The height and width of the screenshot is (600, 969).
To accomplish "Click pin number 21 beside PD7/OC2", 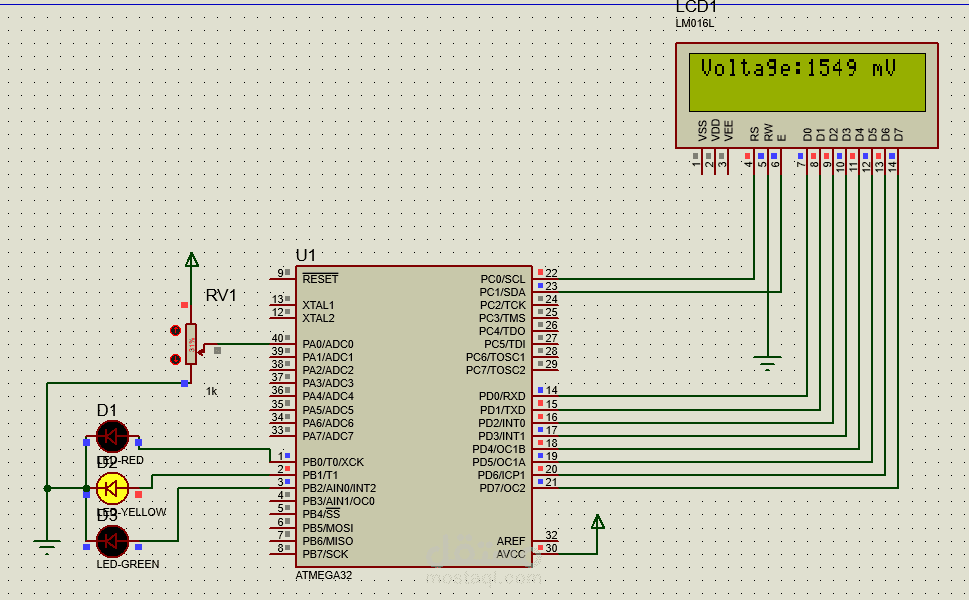I will pyautogui.click(x=551, y=483).
